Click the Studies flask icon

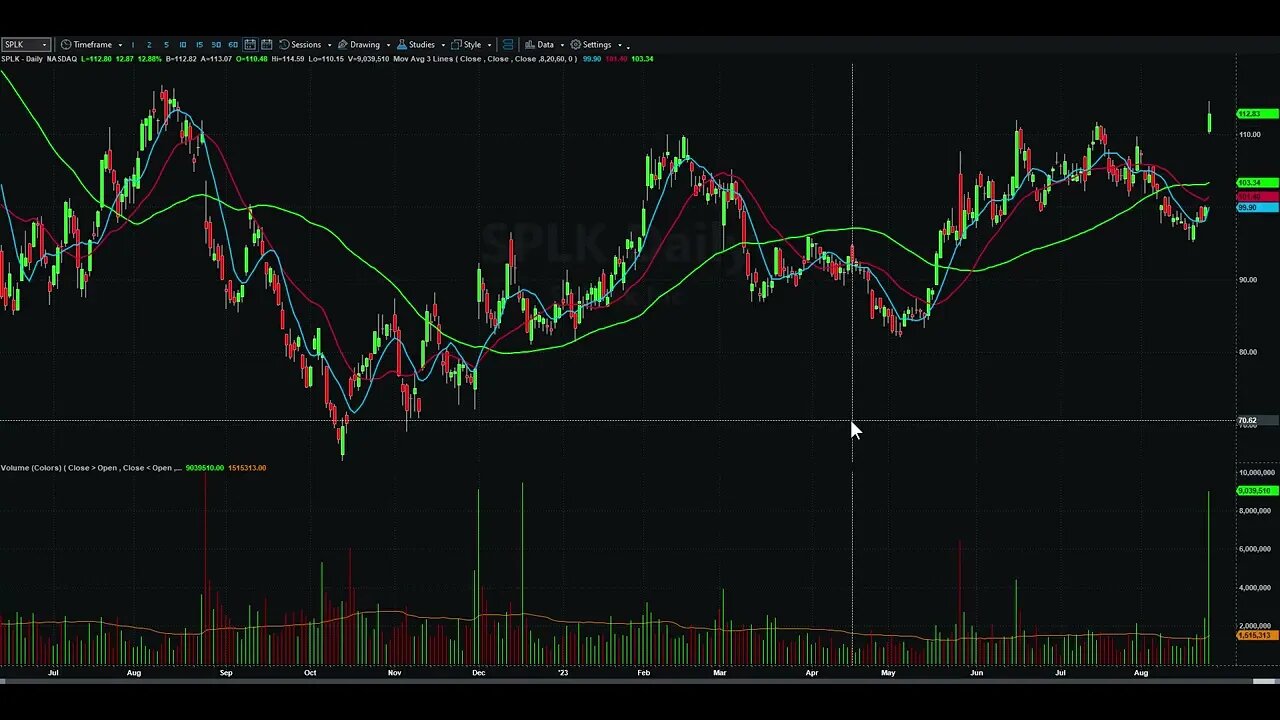click(x=401, y=45)
